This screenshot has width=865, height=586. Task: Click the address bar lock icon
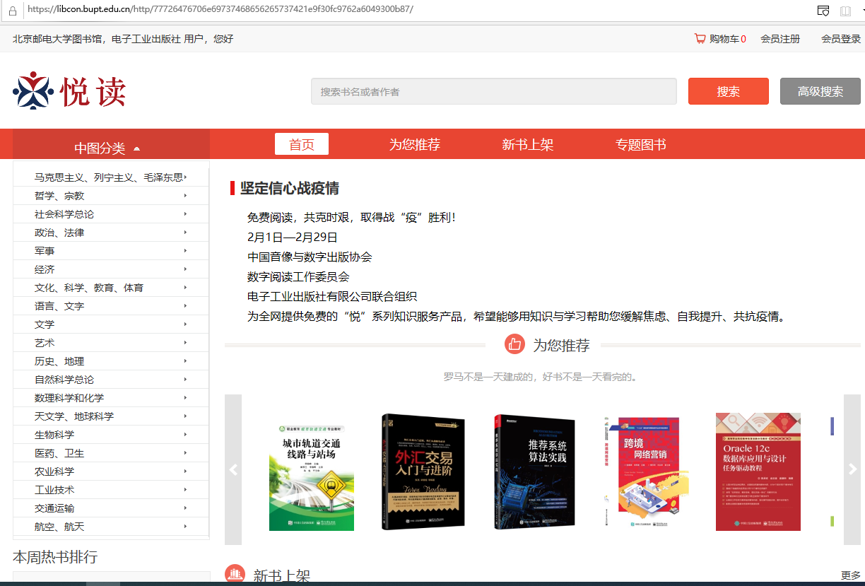click(x=13, y=10)
